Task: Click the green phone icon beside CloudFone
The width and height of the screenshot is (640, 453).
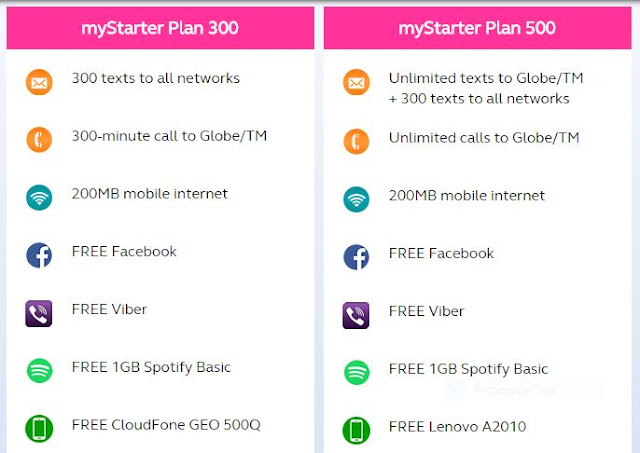Action: [38, 429]
